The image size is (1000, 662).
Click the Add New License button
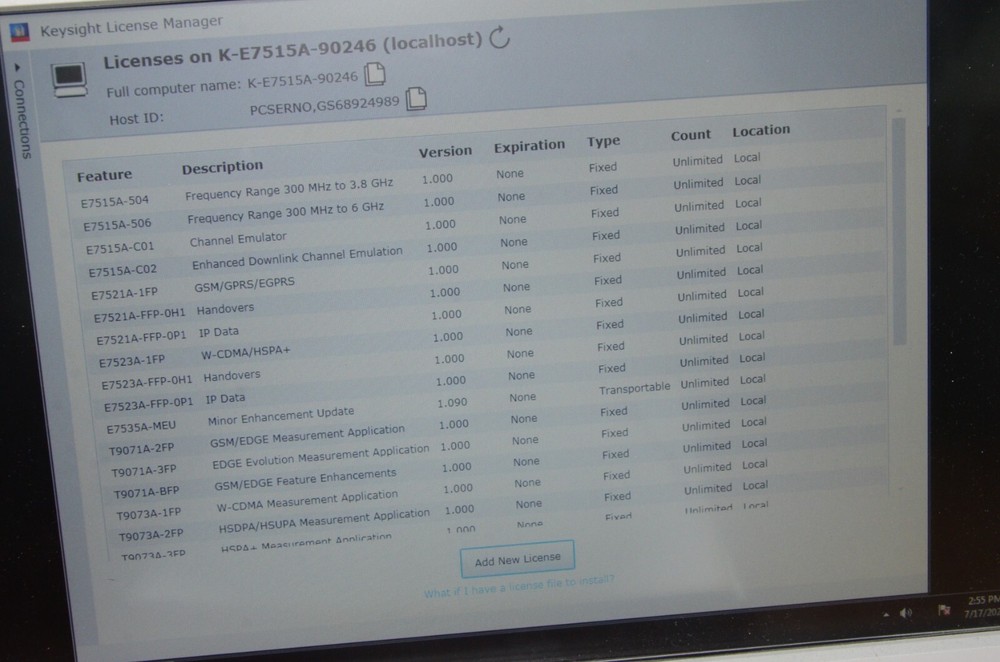point(516,558)
